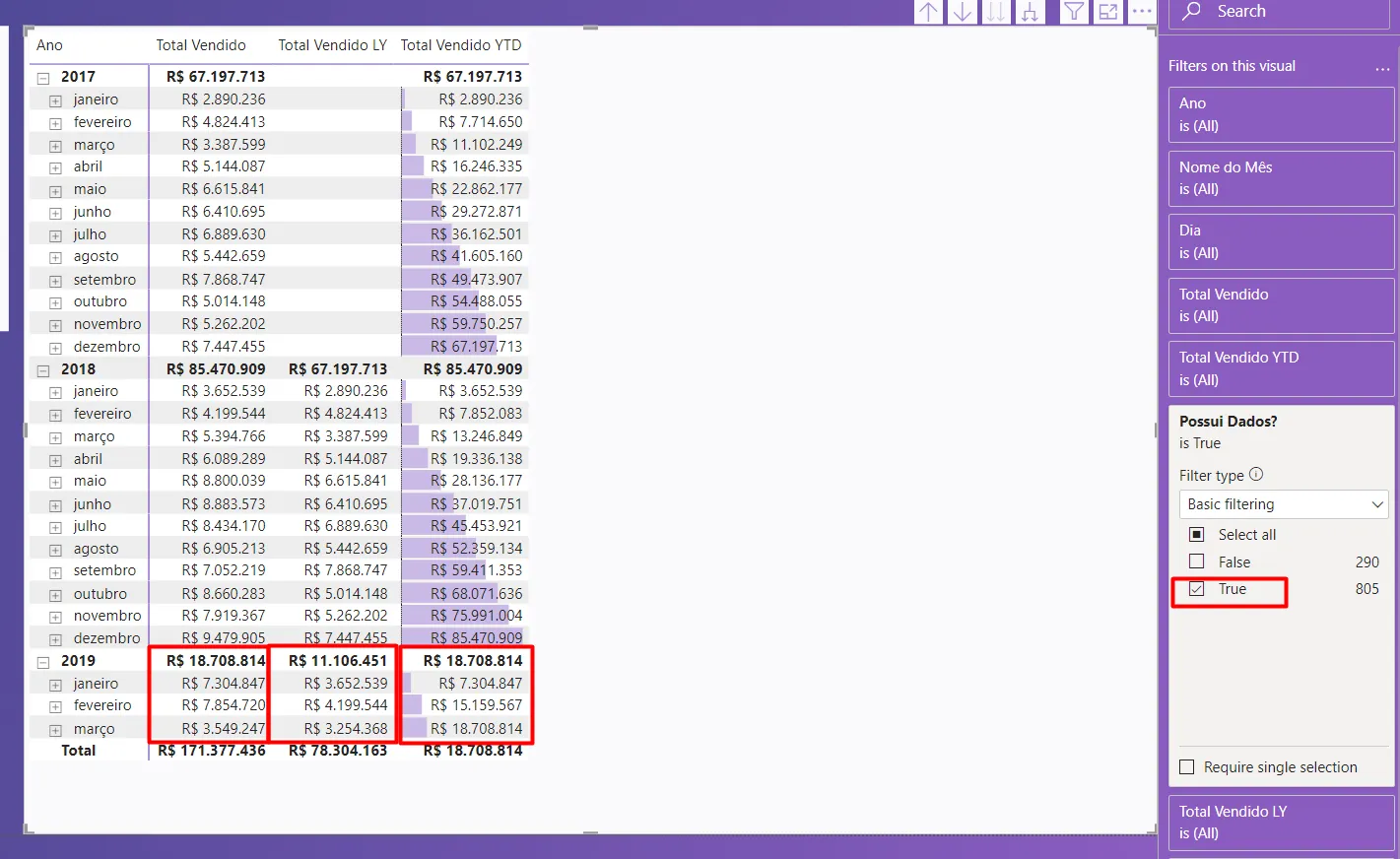Enable Require single selection
The height and width of the screenshot is (859, 1400).
click(1187, 767)
